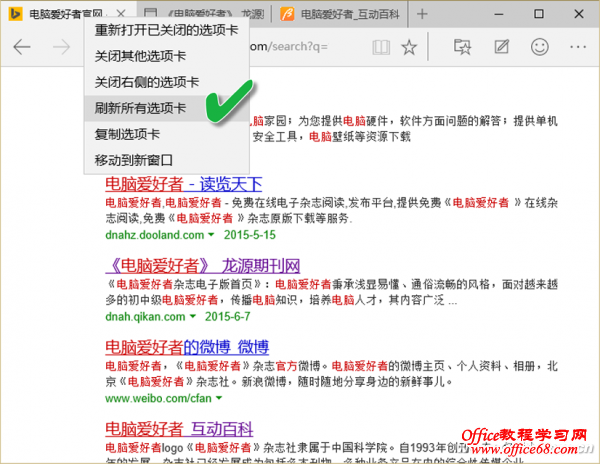Add page to favorites star icon
The image size is (600, 464).
tap(409, 47)
